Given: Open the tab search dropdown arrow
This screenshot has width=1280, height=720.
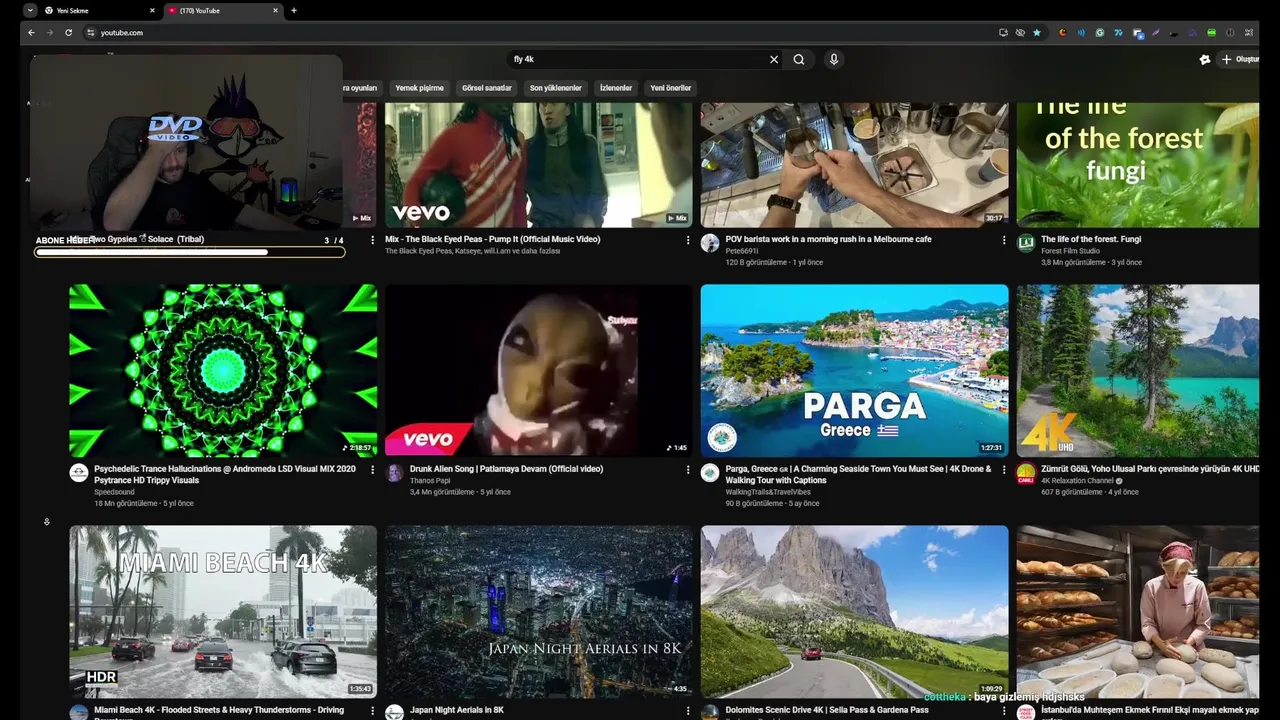Looking at the screenshot, I should pos(30,10).
